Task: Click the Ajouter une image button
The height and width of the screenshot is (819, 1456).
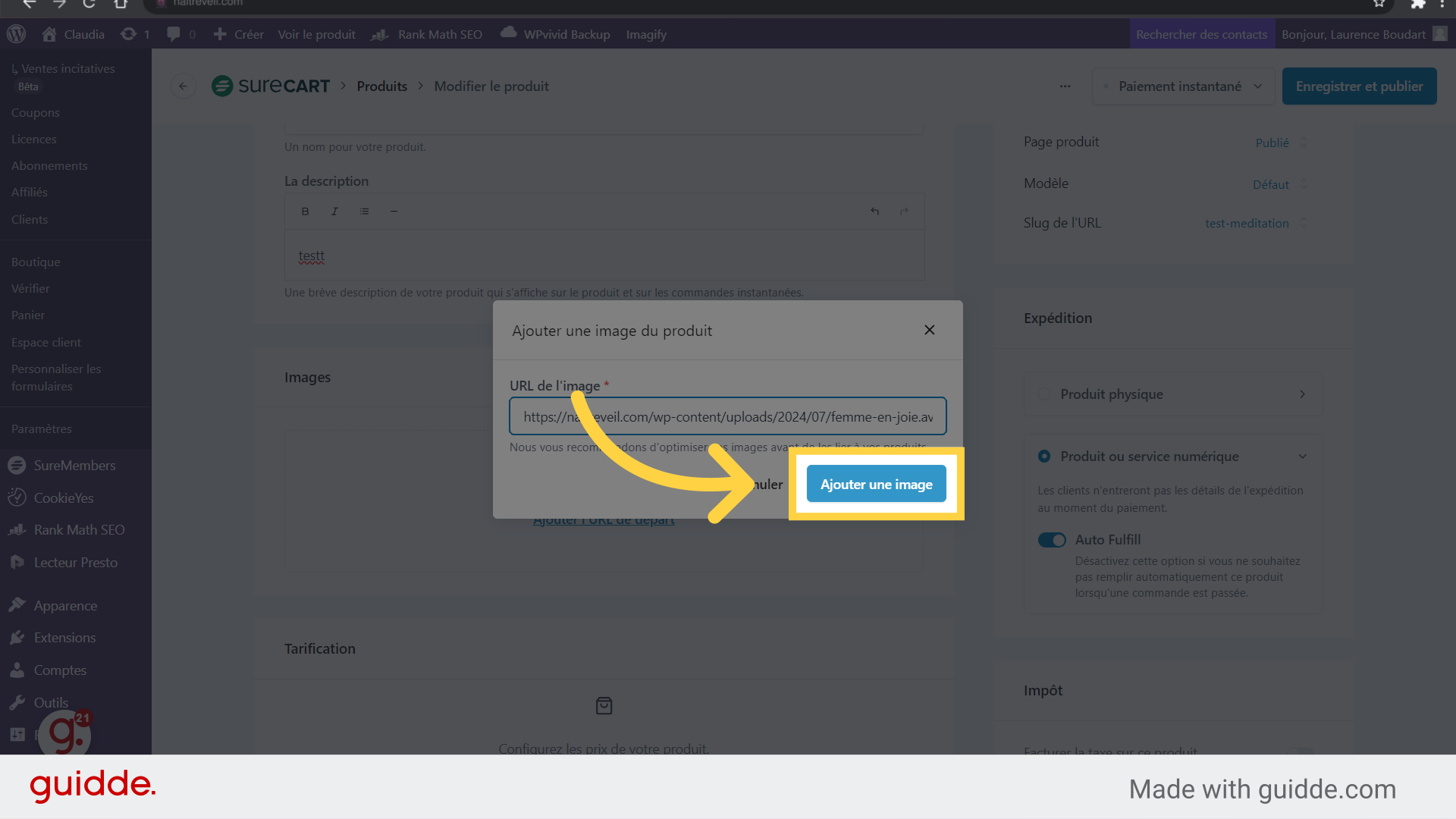Action: (876, 484)
